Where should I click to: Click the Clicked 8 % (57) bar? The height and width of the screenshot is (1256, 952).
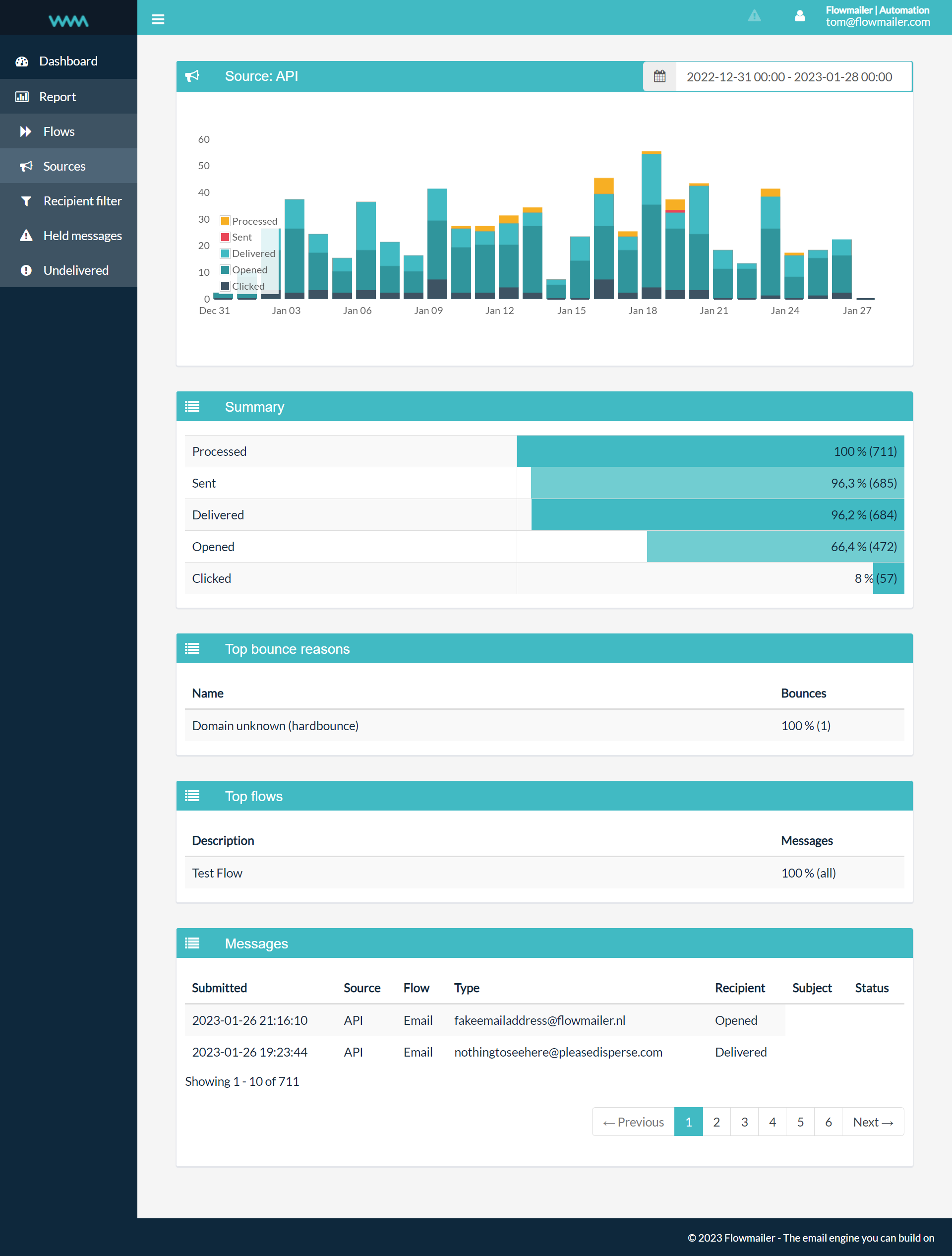[889, 578]
